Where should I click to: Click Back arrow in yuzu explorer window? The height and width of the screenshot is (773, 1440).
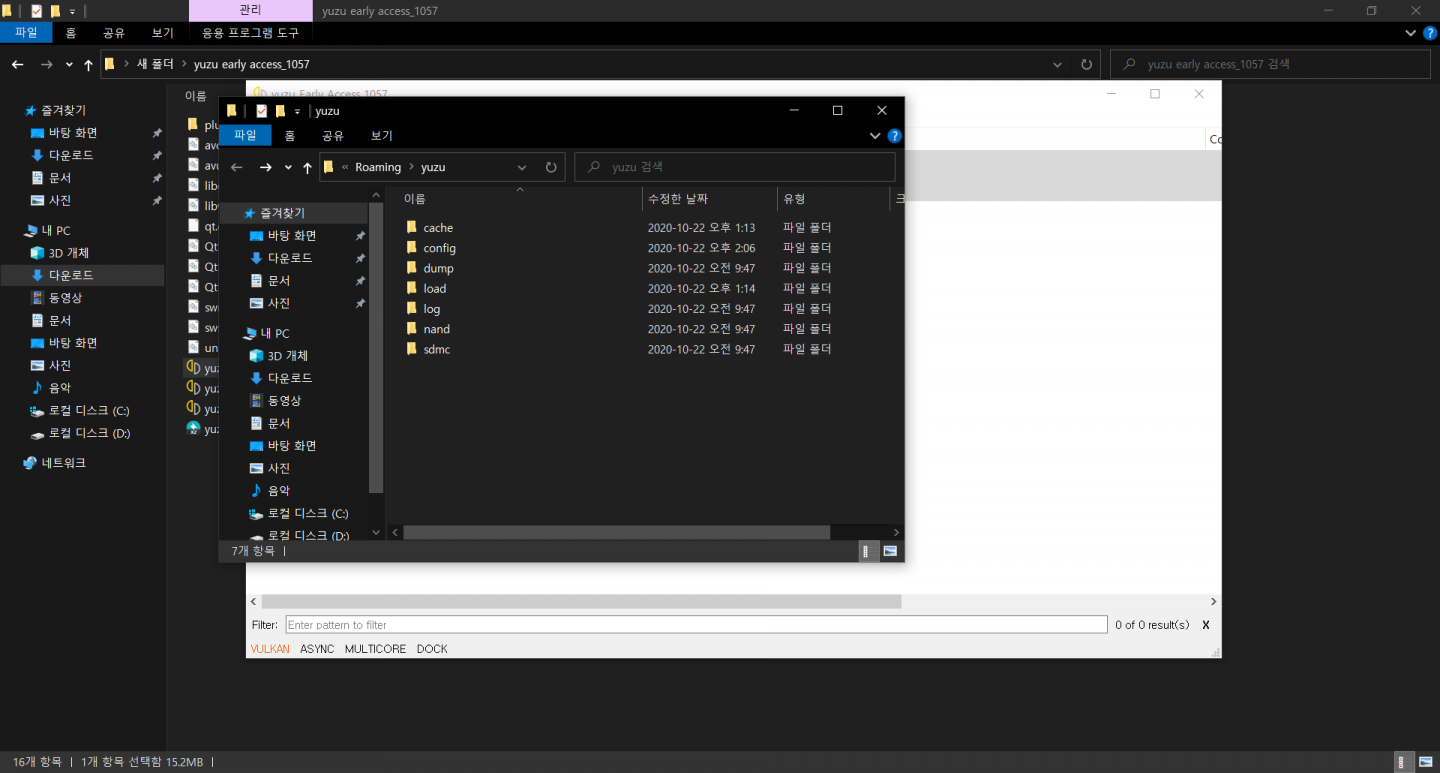(237, 167)
